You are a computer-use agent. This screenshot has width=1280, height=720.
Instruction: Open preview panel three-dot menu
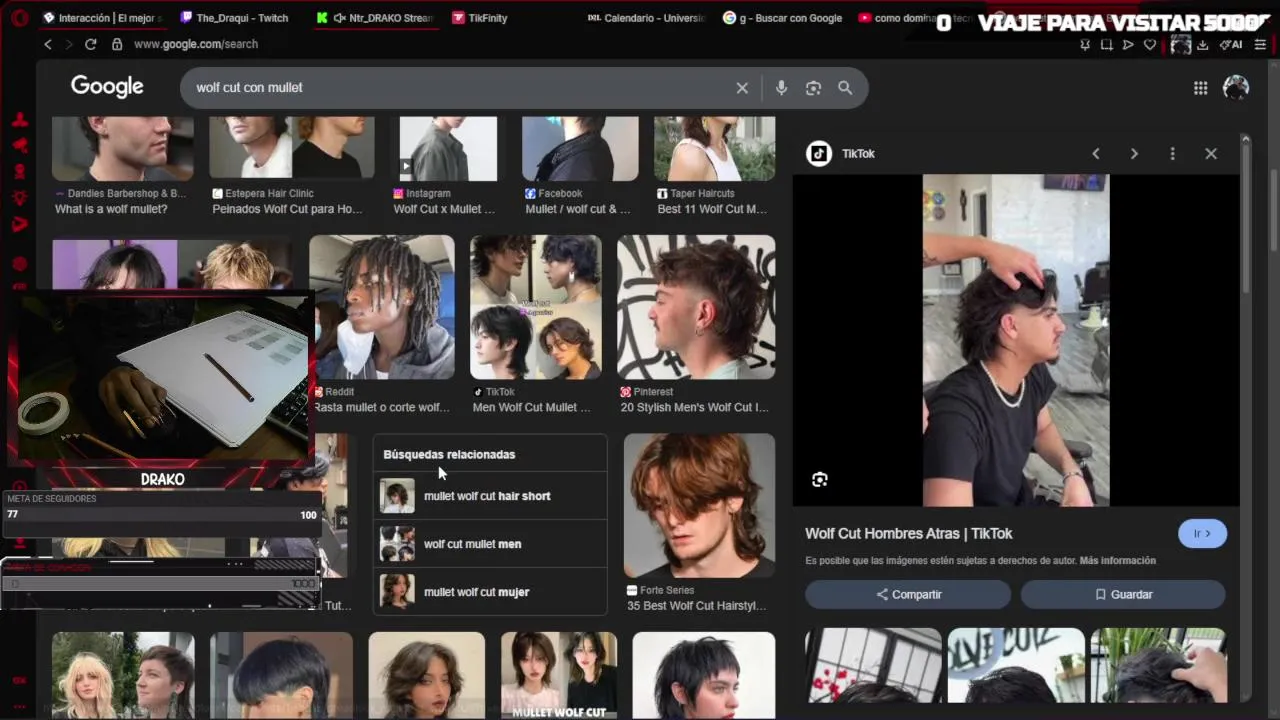(1172, 154)
